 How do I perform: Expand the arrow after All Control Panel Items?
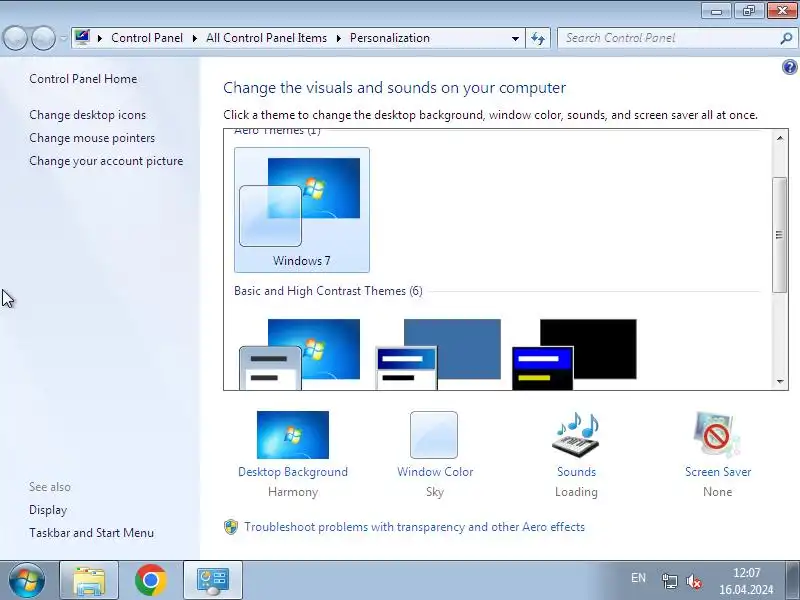click(338, 38)
